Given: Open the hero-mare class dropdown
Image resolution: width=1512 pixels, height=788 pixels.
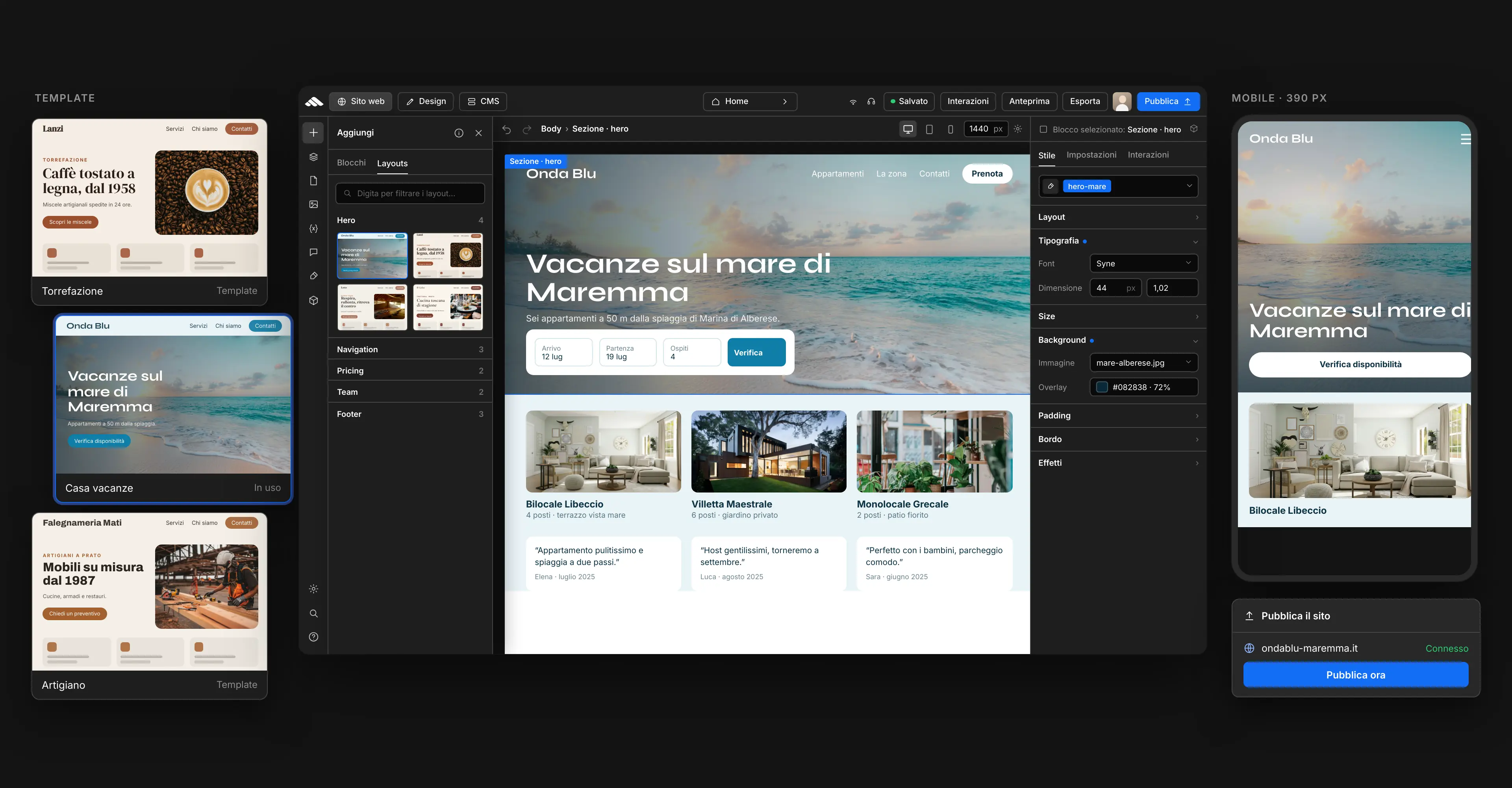Looking at the screenshot, I should [1118, 186].
